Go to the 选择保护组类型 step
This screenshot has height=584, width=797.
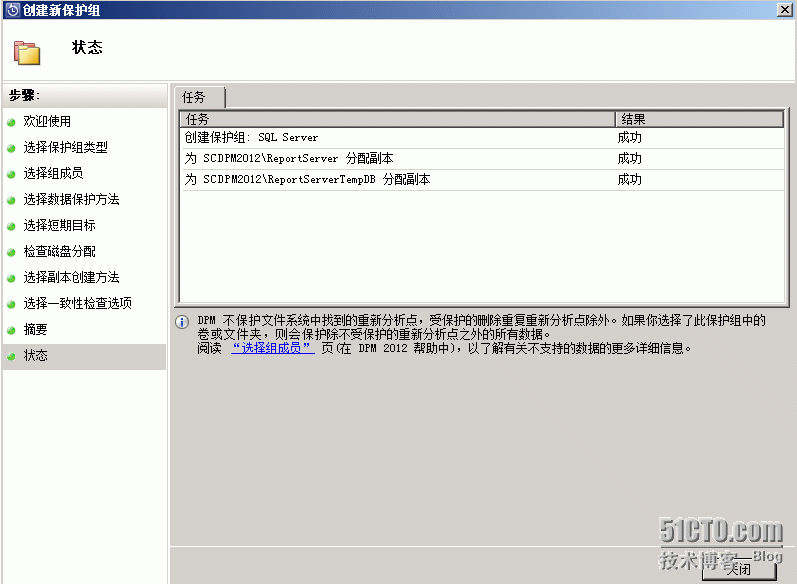66,147
